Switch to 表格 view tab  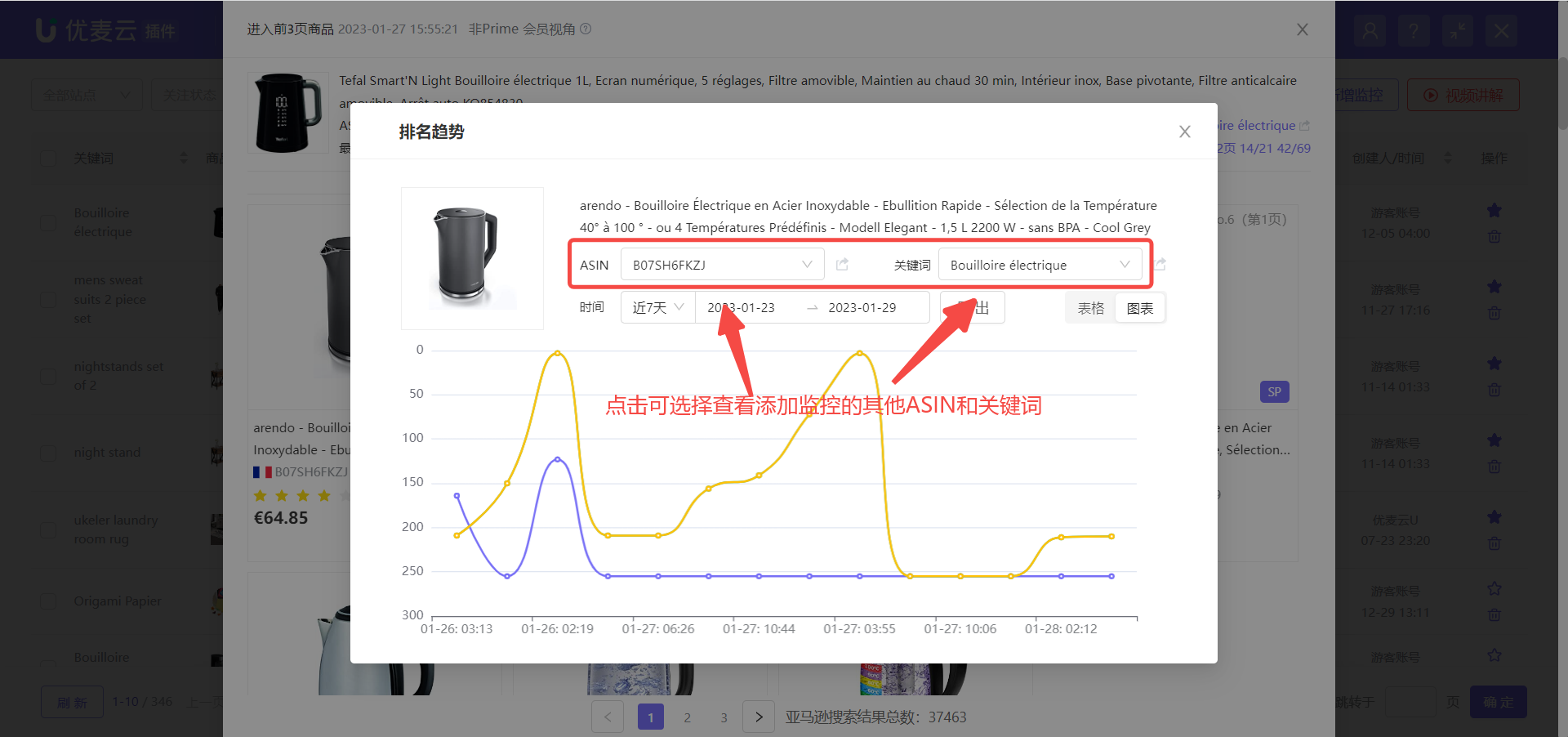(x=1090, y=308)
